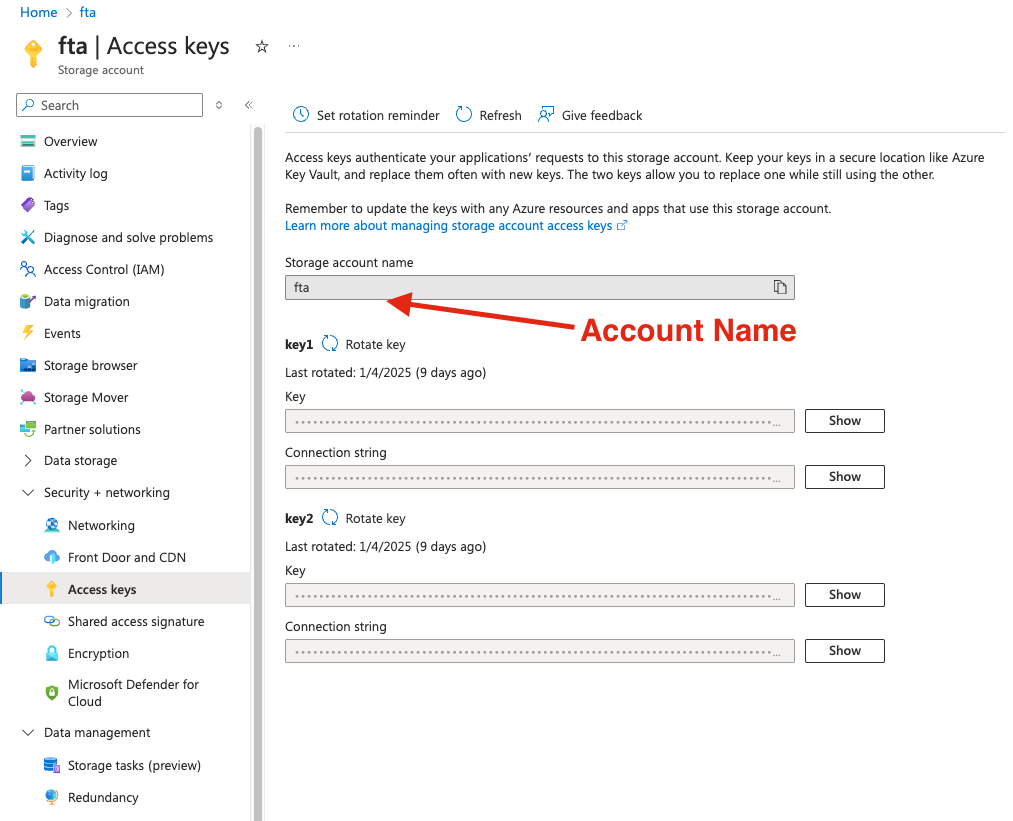Viewport: 1013px width, 821px height.
Task: Show the key1 Connection string
Action: coord(844,477)
